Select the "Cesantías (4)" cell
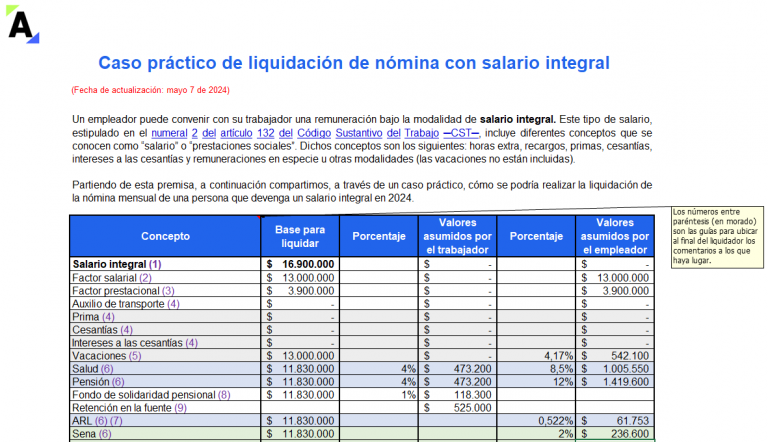Image resolution: width=768 pixels, height=442 pixels. coord(165,330)
